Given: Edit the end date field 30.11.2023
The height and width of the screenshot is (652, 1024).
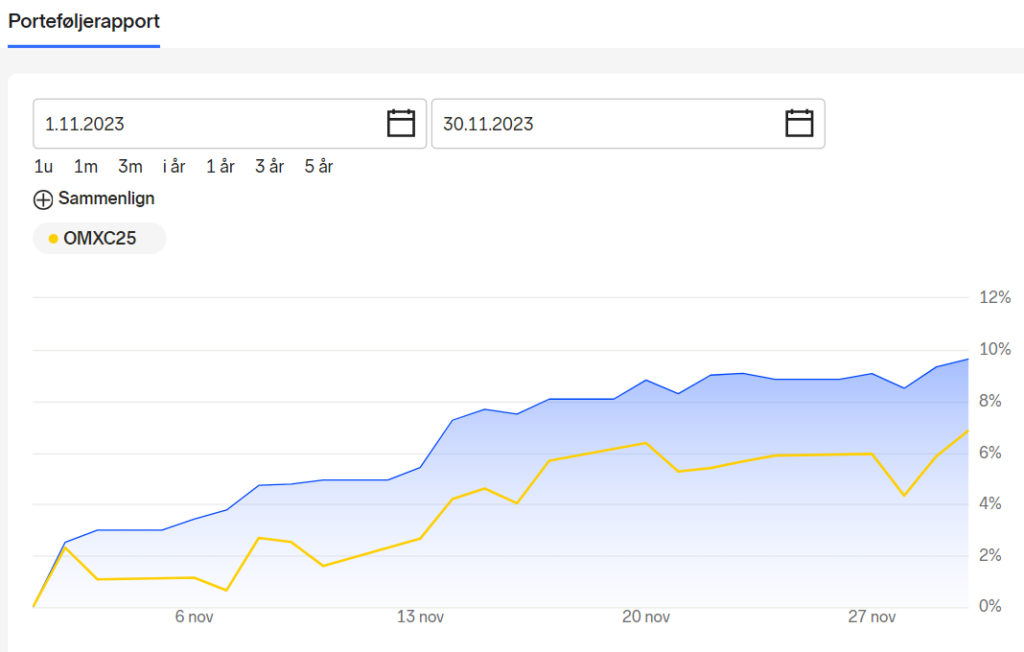Looking at the screenshot, I should [x=628, y=123].
